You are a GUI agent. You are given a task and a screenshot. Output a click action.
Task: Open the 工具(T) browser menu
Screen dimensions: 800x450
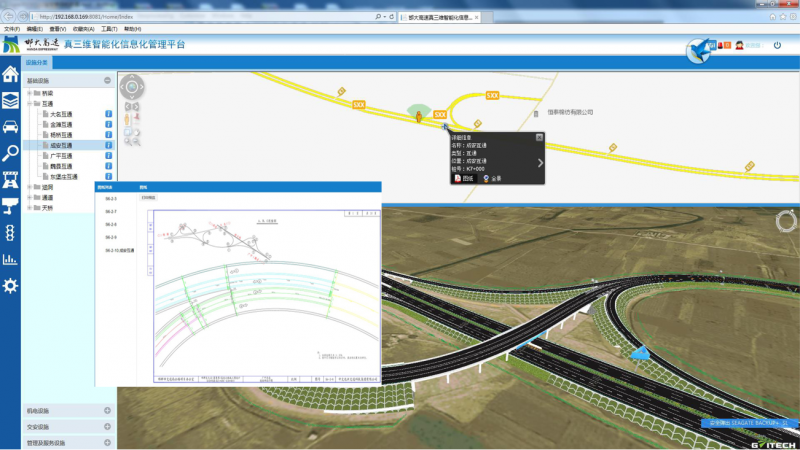(x=108, y=29)
